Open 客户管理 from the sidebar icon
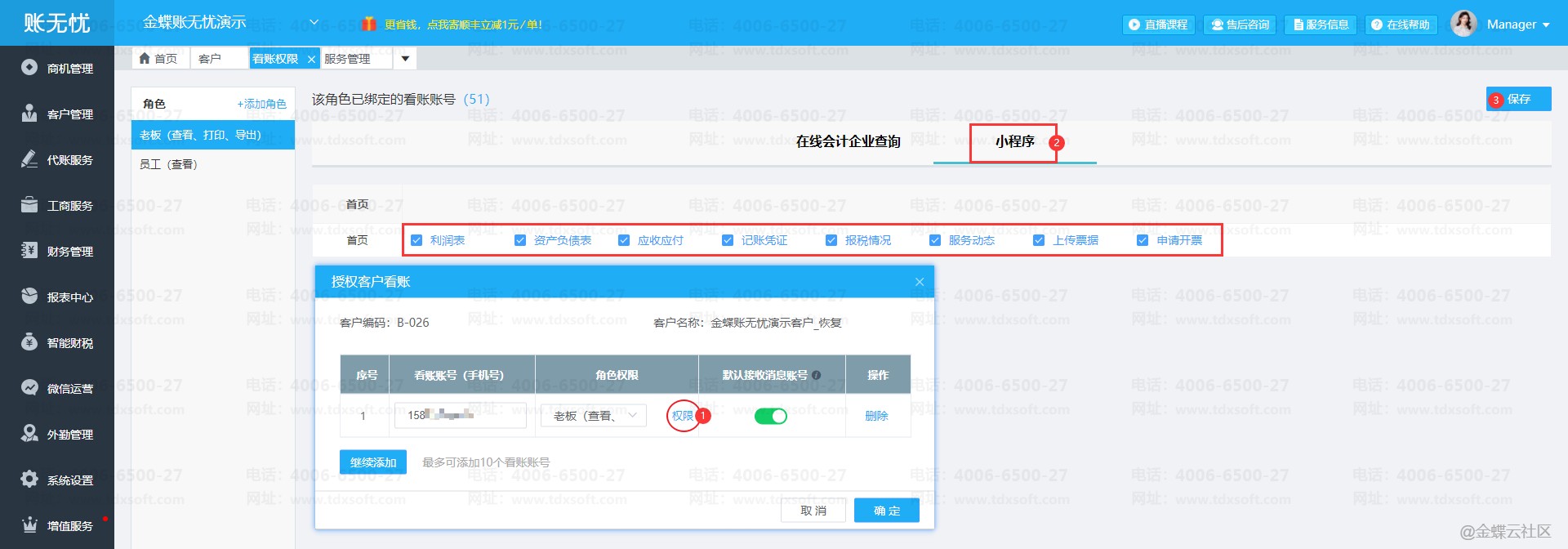 tap(29, 114)
